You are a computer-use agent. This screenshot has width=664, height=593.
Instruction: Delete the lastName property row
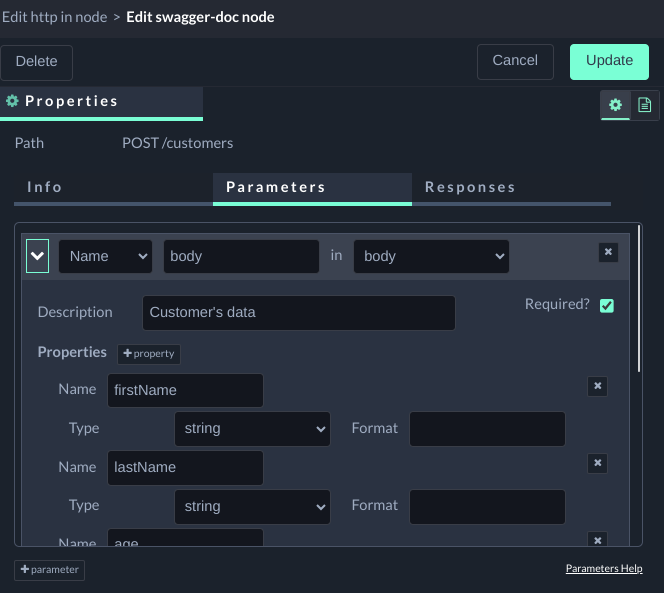(597, 464)
